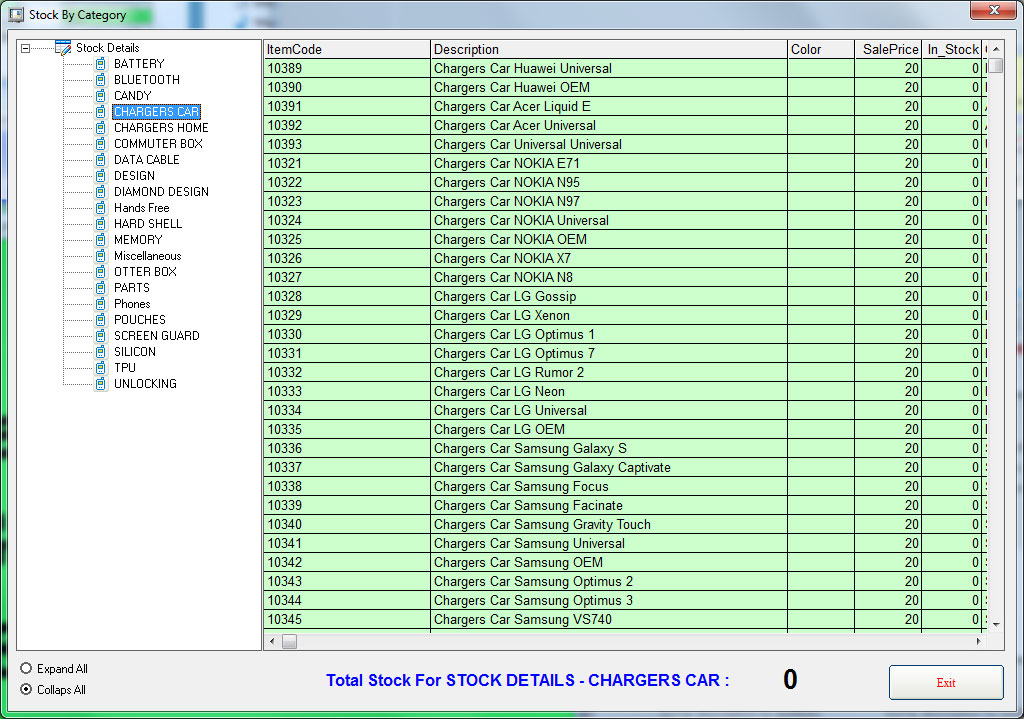Click the Color column header
This screenshot has width=1024, height=719.
821,50
